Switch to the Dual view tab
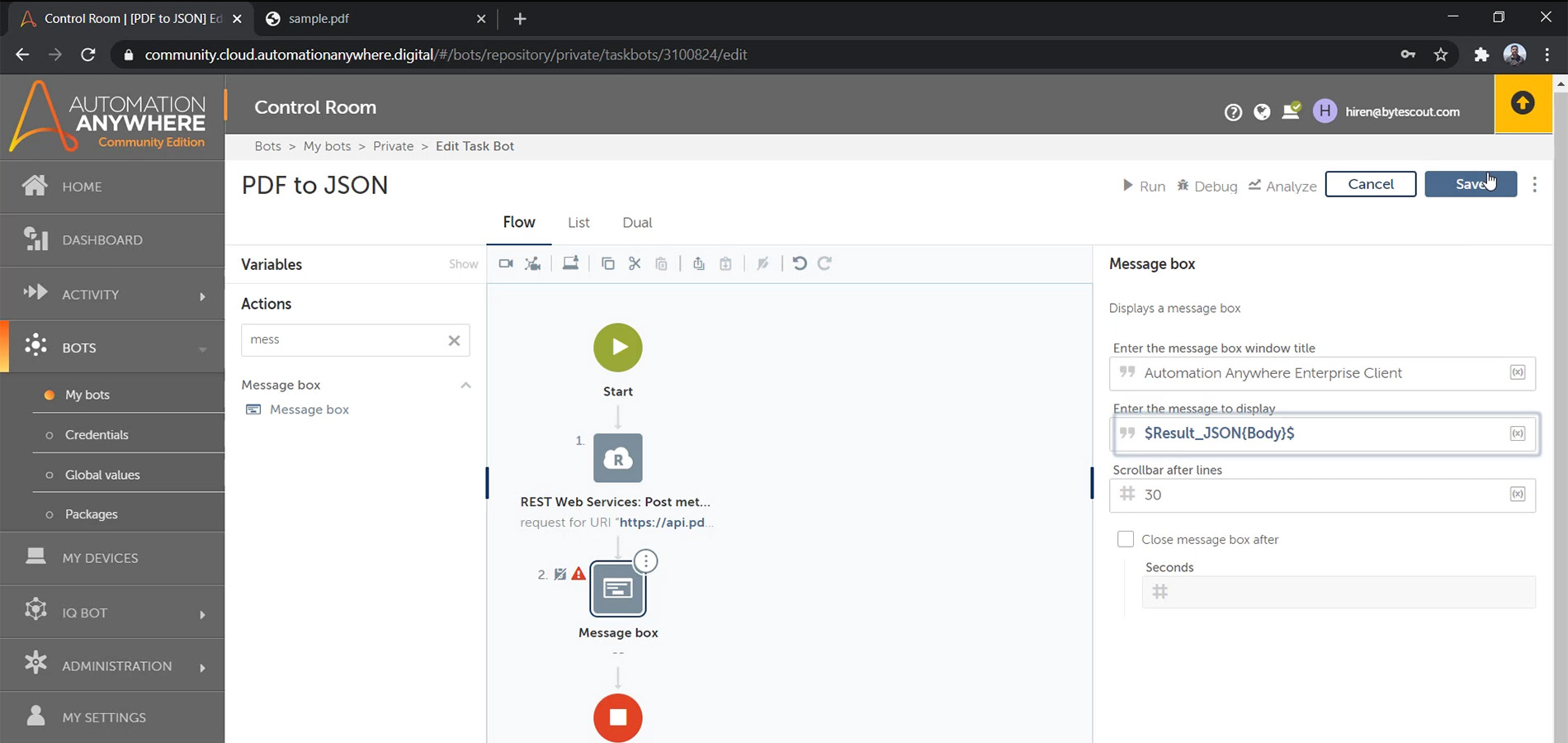The width and height of the screenshot is (1568, 743). coord(637,223)
